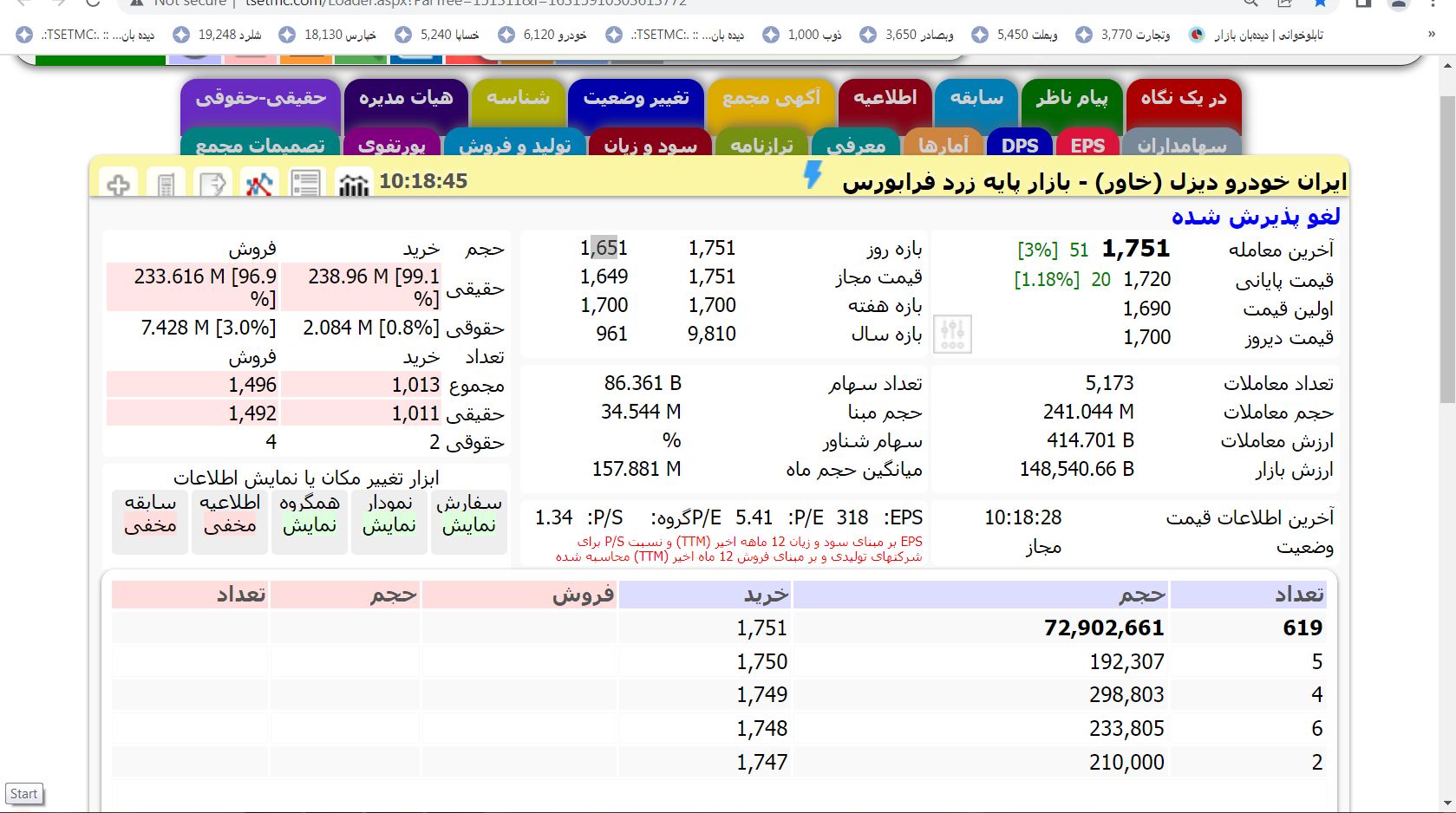Click the number of shares 86.361 B
Viewport: 1456px width, 813px height.
tap(643, 383)
